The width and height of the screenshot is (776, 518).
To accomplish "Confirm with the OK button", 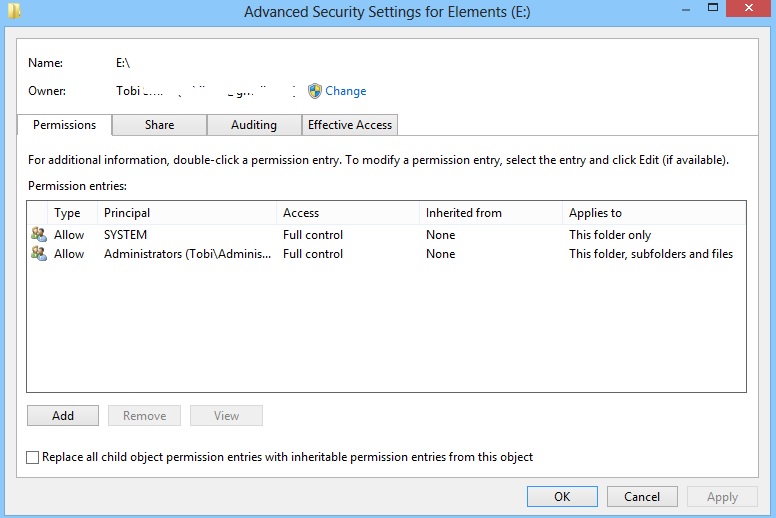I will [562, 496].
